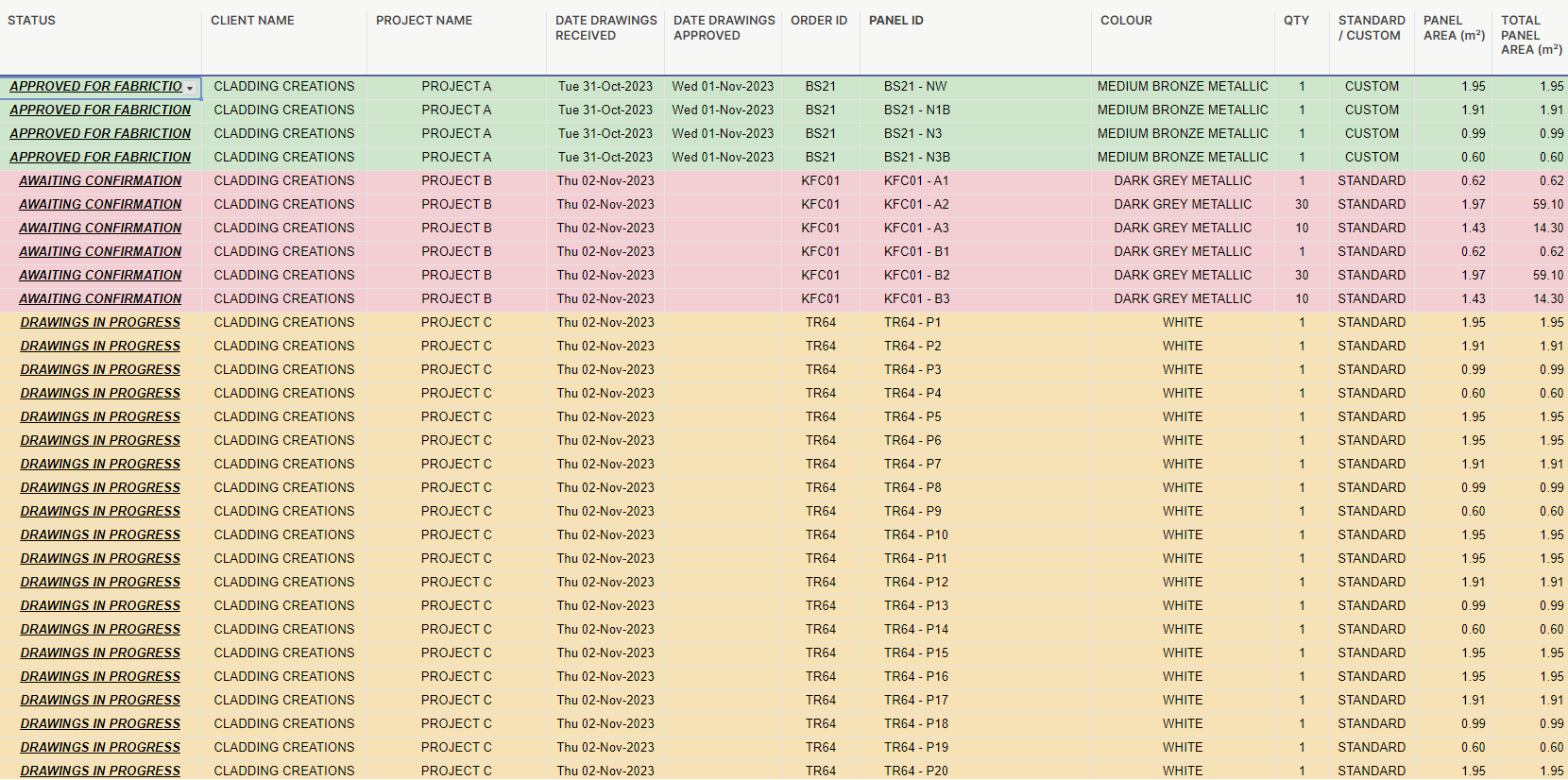Click the approved date cell for BS21 - N3

point(723,134)
